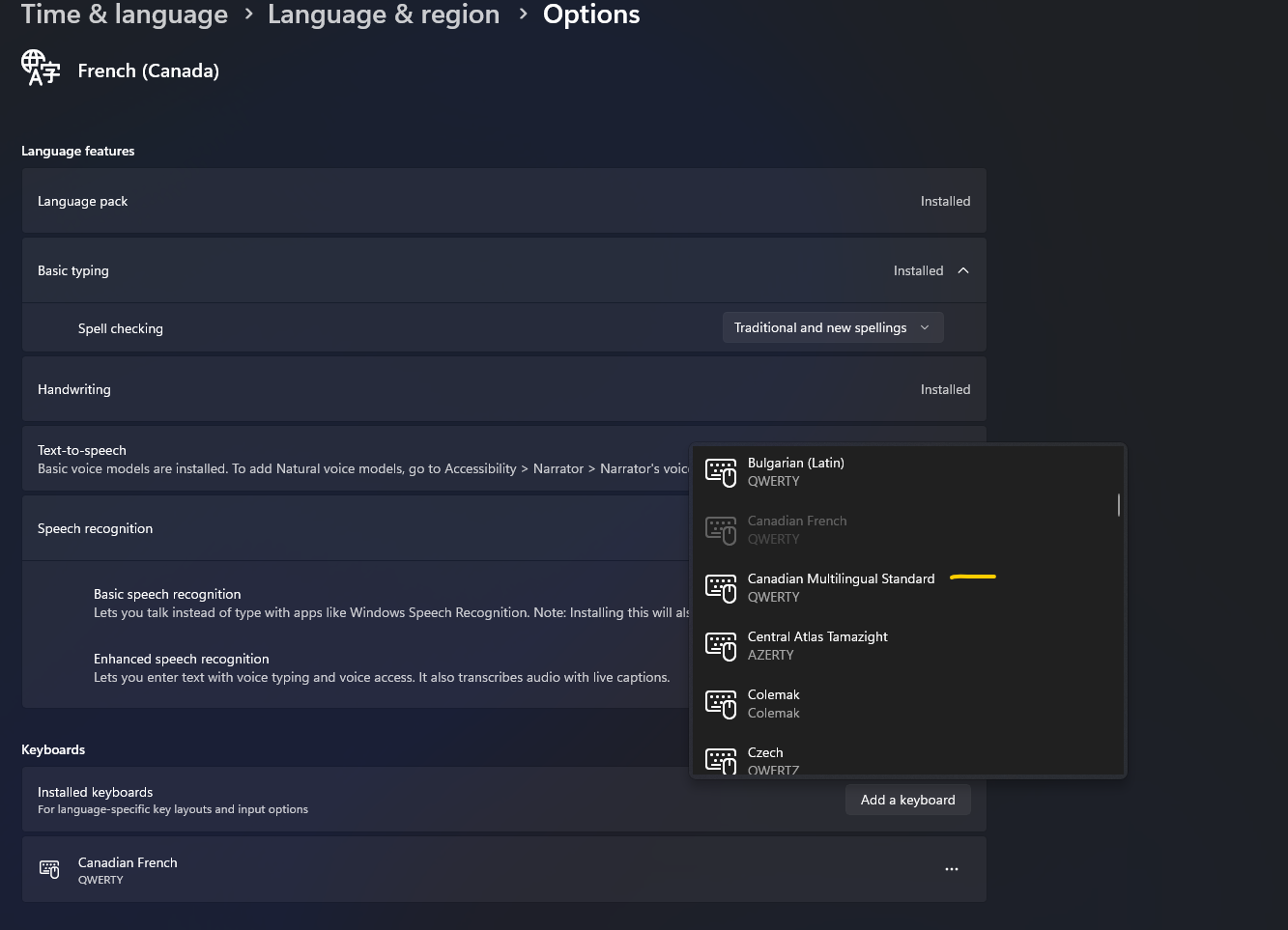Screen dimensions: 1288x930
Task: Click the Language features section heading
Action: coord(78,151)
